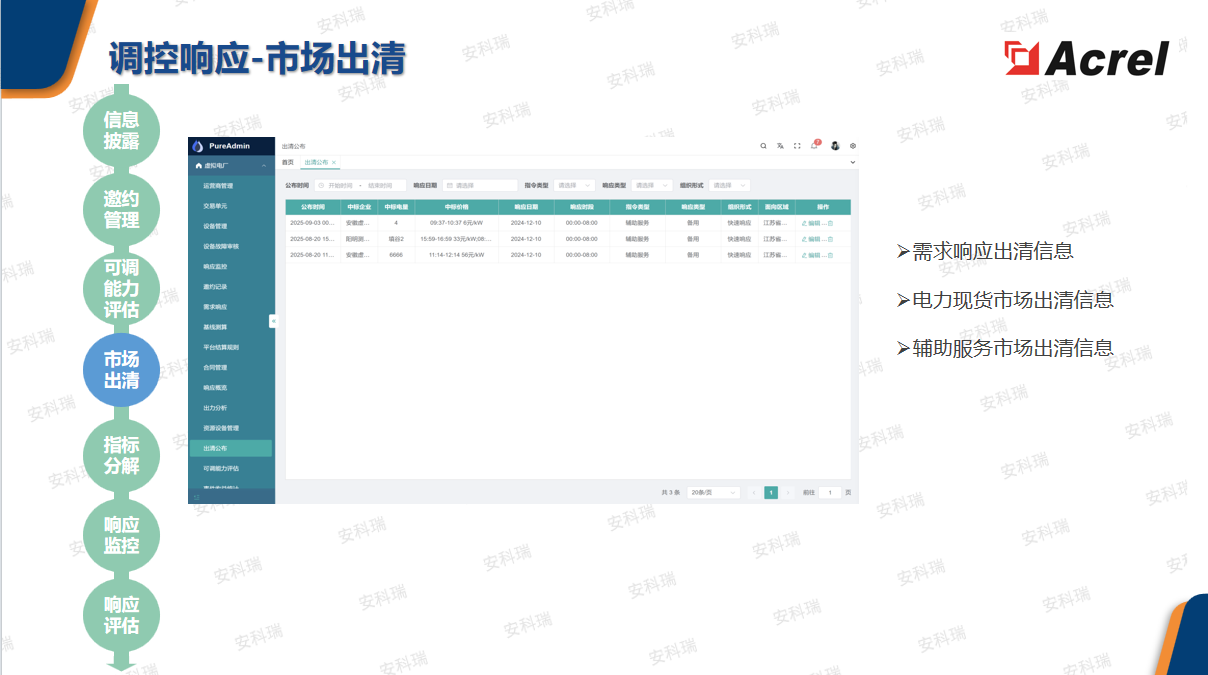Click the 响应监控 step circle on the left

(x=121, y=535)
